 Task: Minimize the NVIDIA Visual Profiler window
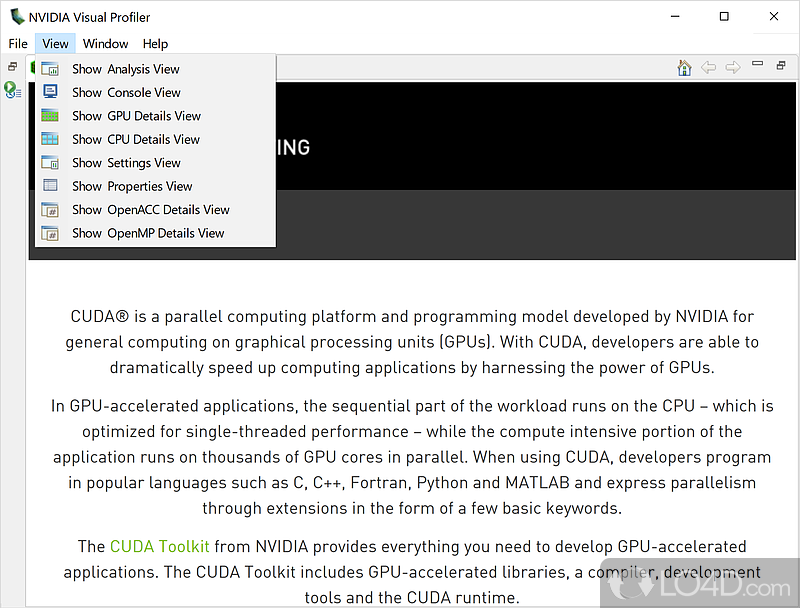click(x=675, y=16)
